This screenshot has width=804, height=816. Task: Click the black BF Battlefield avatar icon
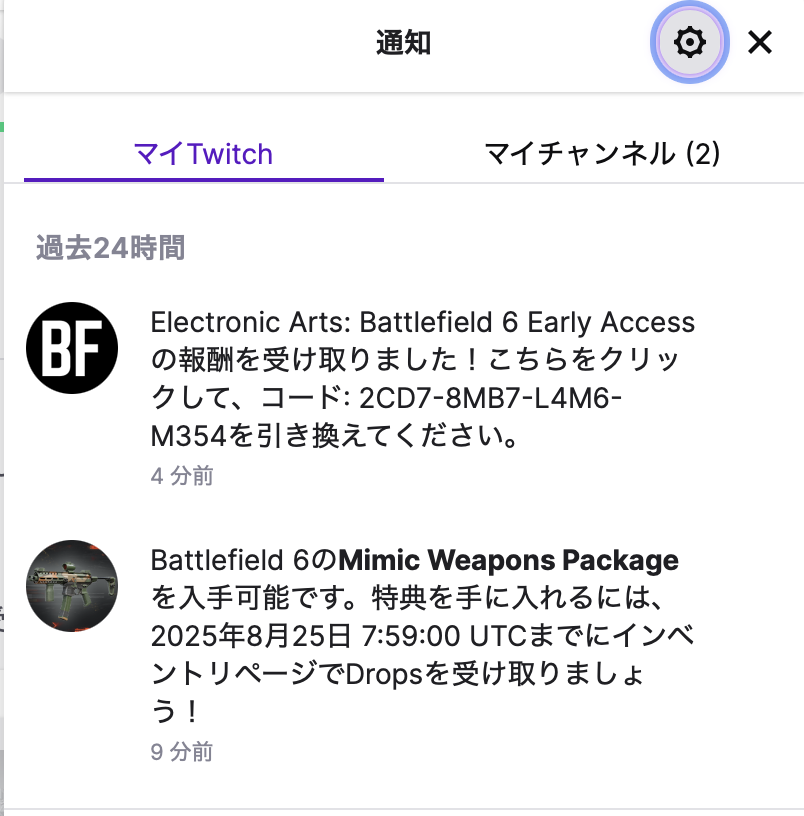coord(72,348)
